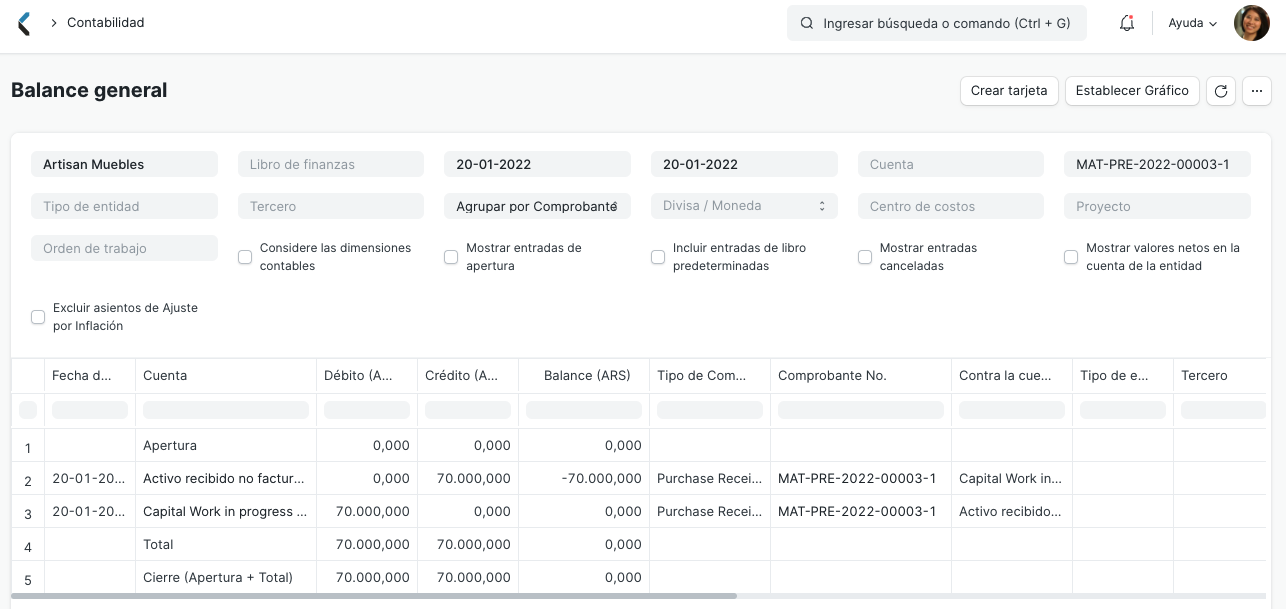Click the back arrow in the top navbar
This screenshot has width=1286, height=609.
point(23,23)
